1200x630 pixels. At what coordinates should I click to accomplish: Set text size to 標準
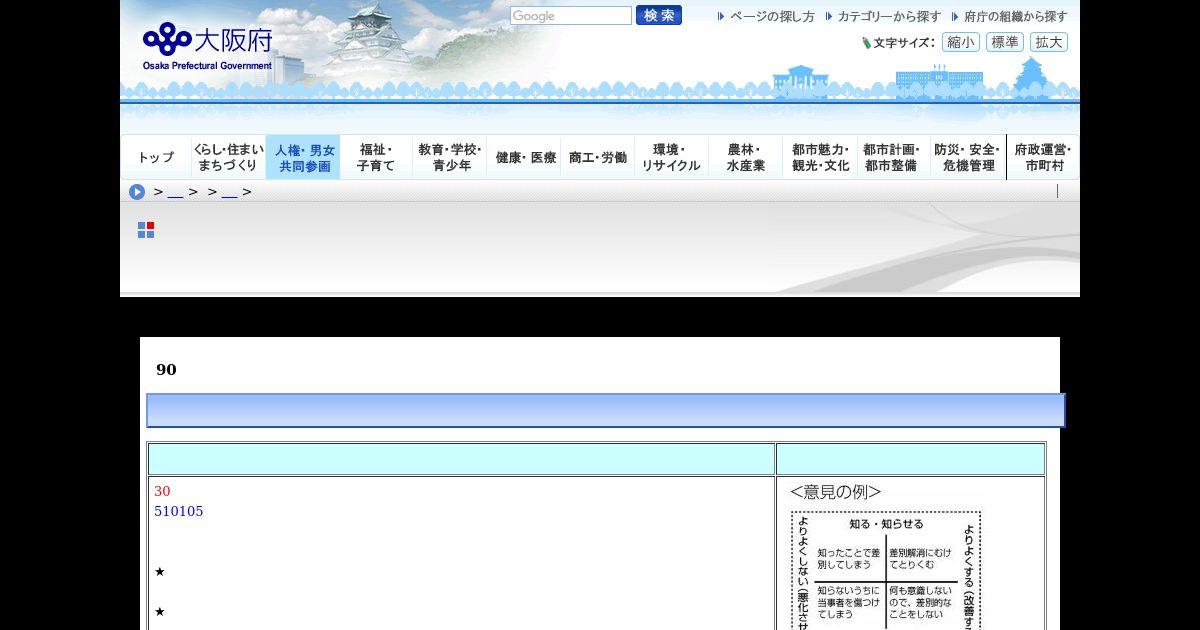(x=1005, y=42)
